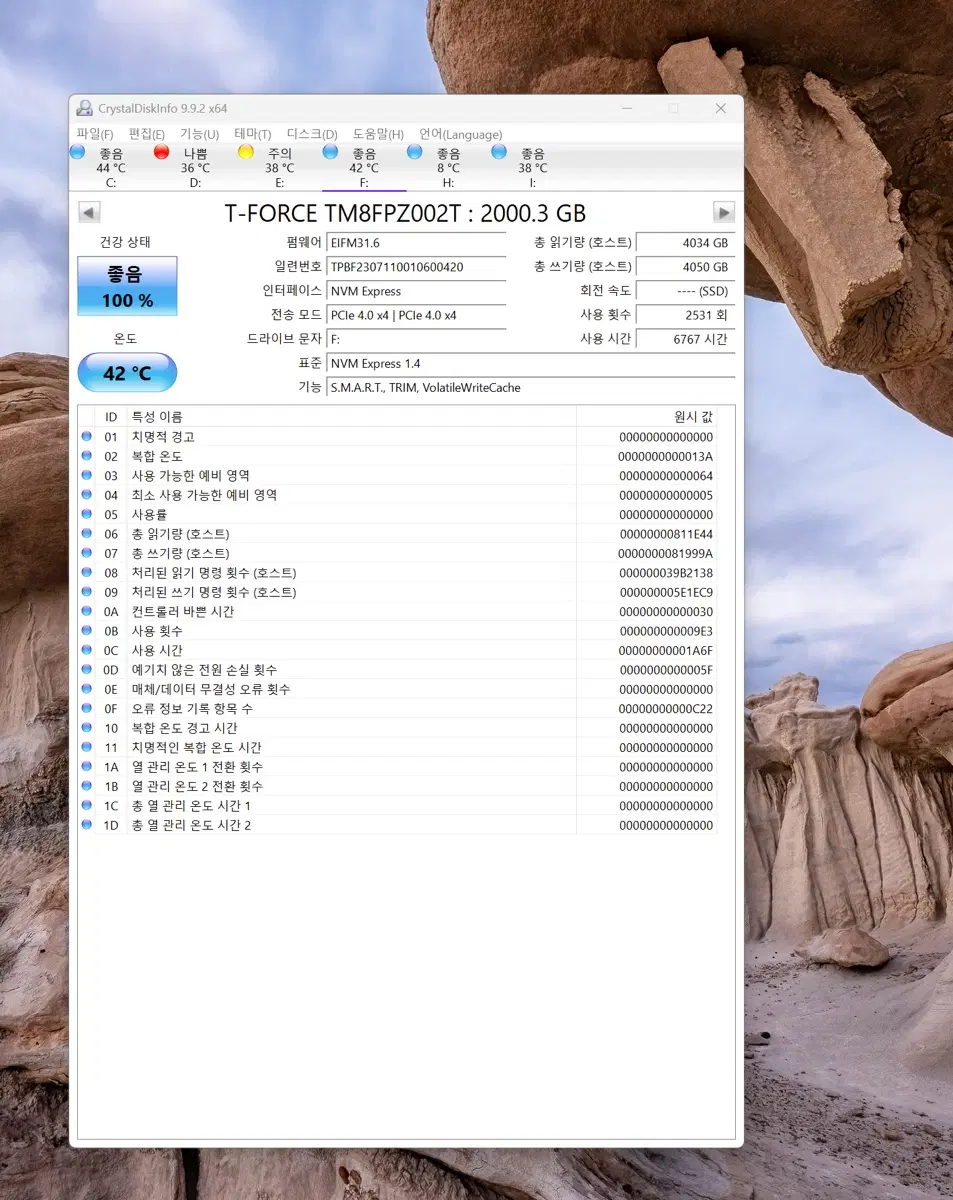Select the blue status orb for drive F:
The width and height of the screenshot is (953, 1200).
330,152
